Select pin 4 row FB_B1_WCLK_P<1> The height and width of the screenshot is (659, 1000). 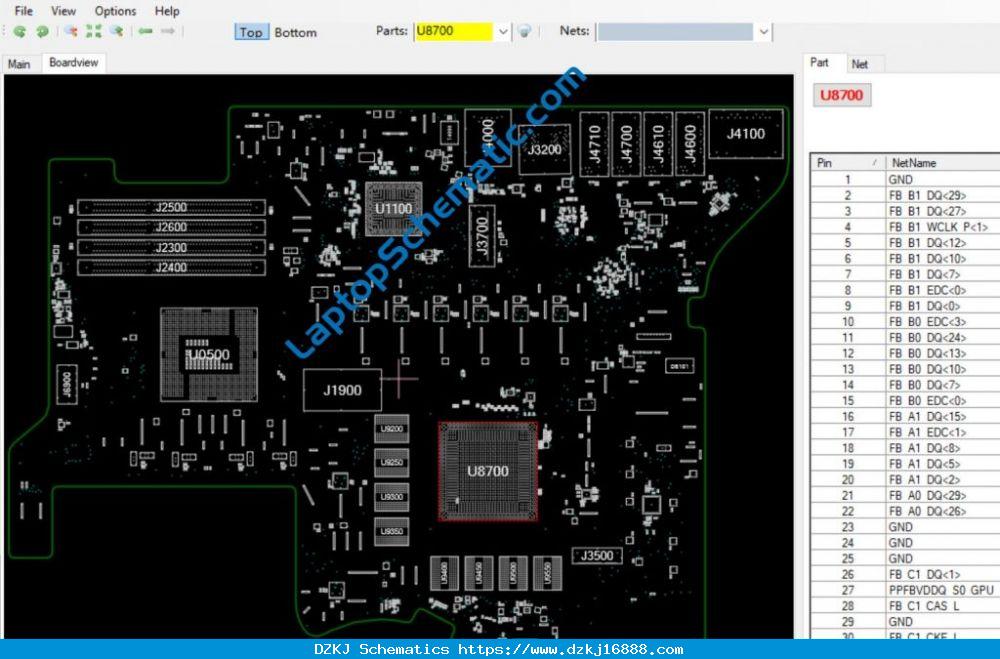point(905,227)
